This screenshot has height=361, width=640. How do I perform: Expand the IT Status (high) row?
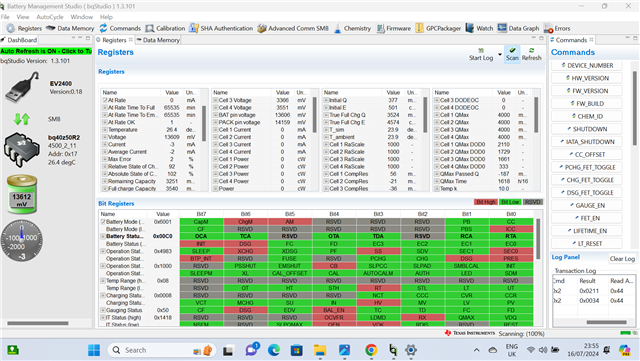(103, 317)
